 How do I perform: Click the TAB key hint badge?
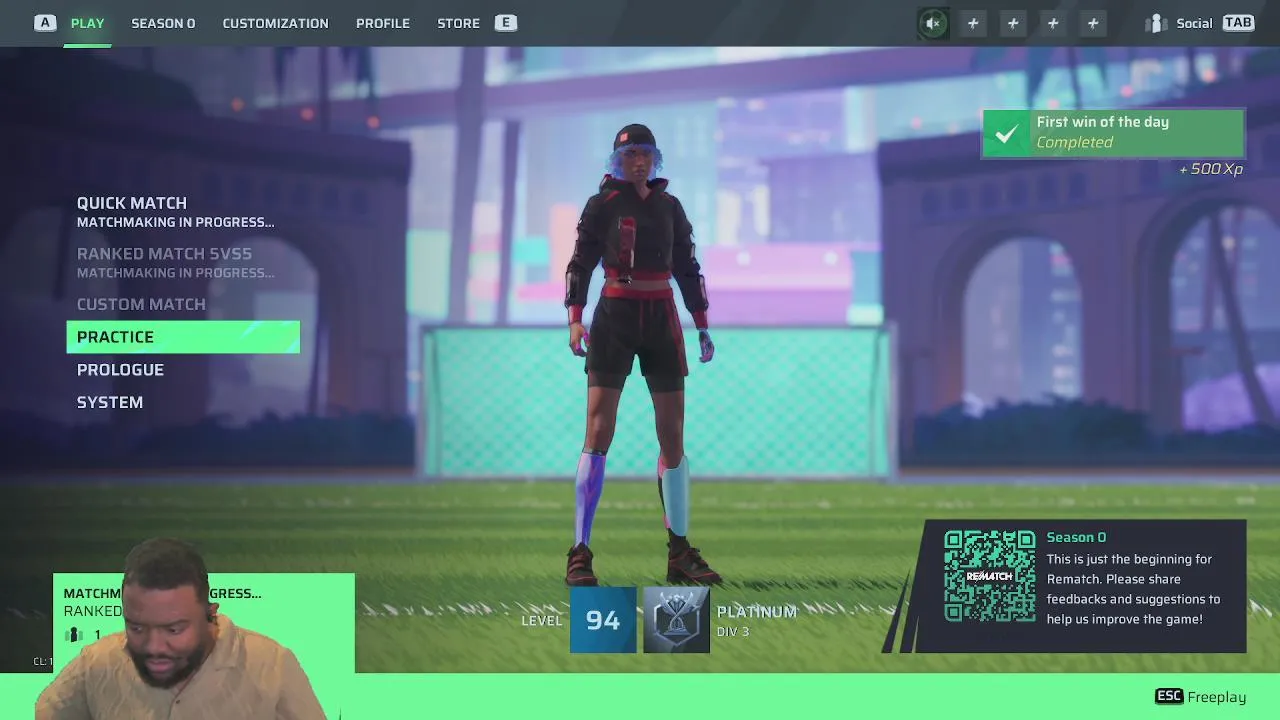pyautogui.click(x=1238, y=23)
